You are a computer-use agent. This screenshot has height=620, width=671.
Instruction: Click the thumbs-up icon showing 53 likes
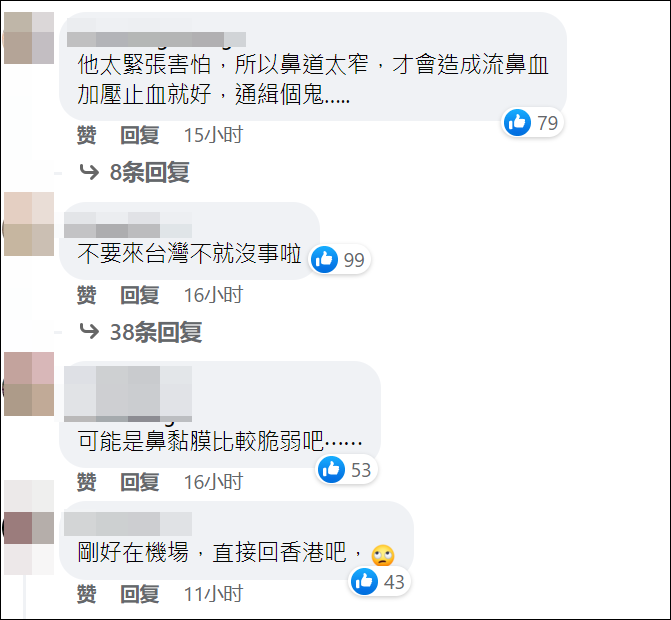pos(331,469)
